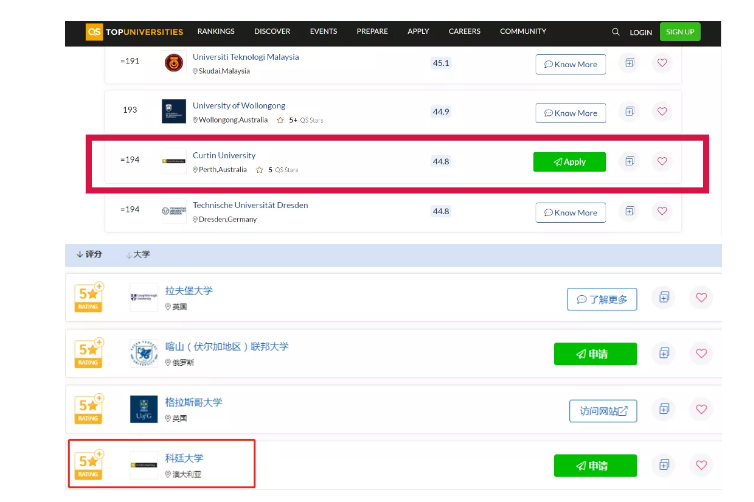Screen dimensions: 754x502
Task: Open the Universiti Teknologi Malaysia link
Action: pyautogui.click(x=246, y=57)
